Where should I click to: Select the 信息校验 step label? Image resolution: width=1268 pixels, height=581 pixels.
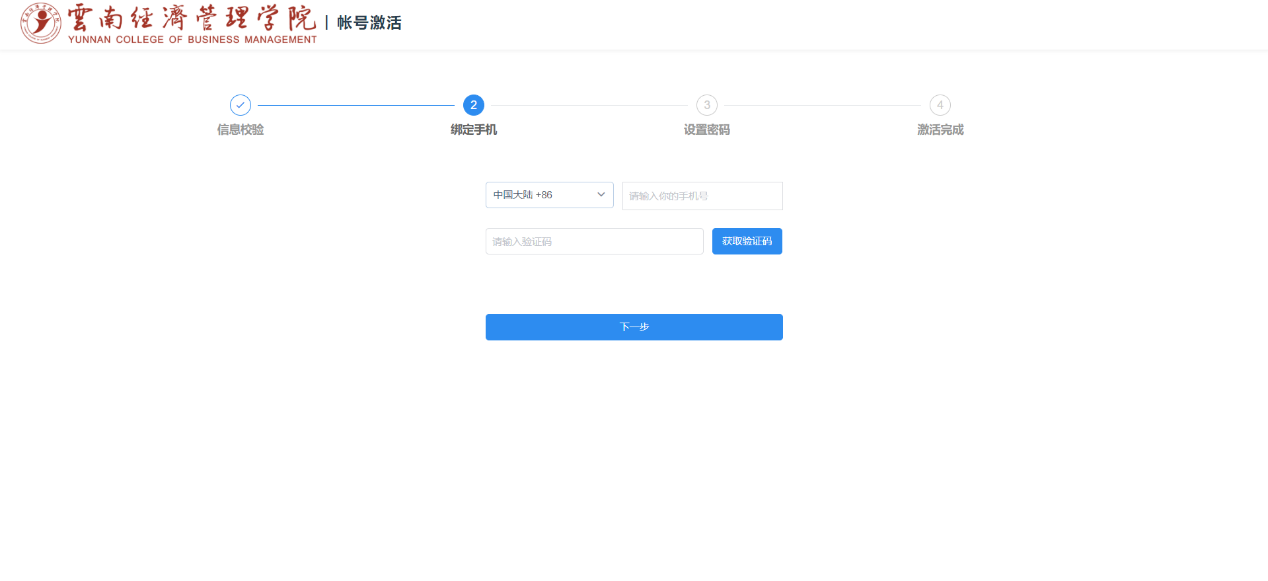pos(240,130)
